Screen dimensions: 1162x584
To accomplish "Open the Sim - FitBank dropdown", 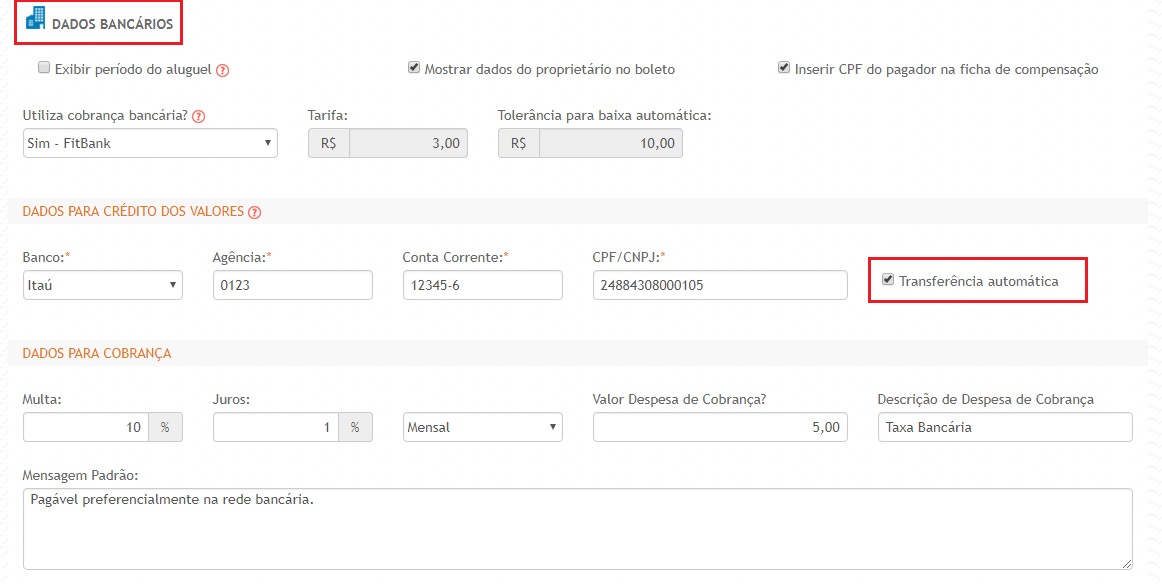I will click(150, 144).
